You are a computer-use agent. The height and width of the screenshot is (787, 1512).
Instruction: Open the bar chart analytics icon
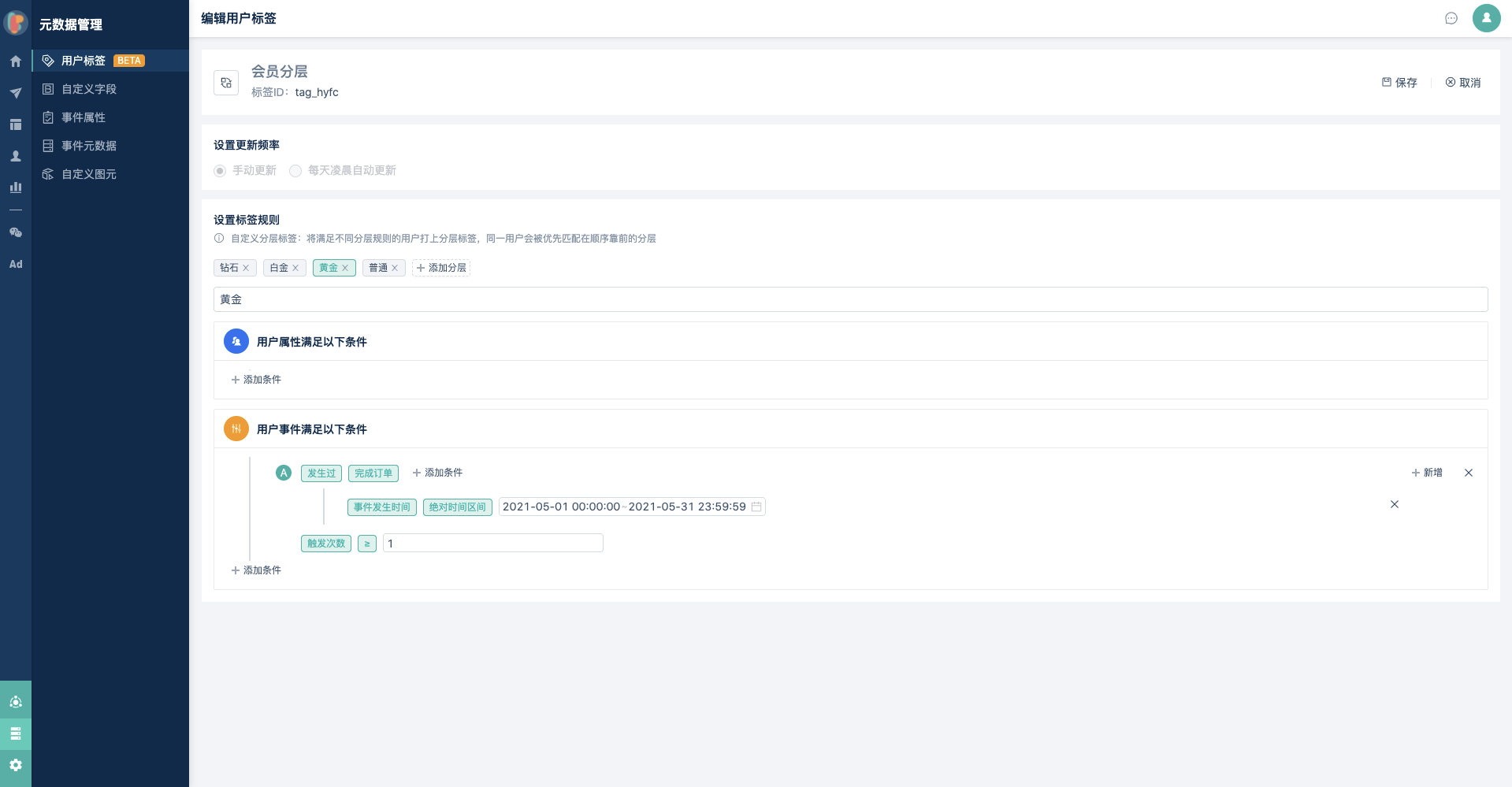[15, 187]
